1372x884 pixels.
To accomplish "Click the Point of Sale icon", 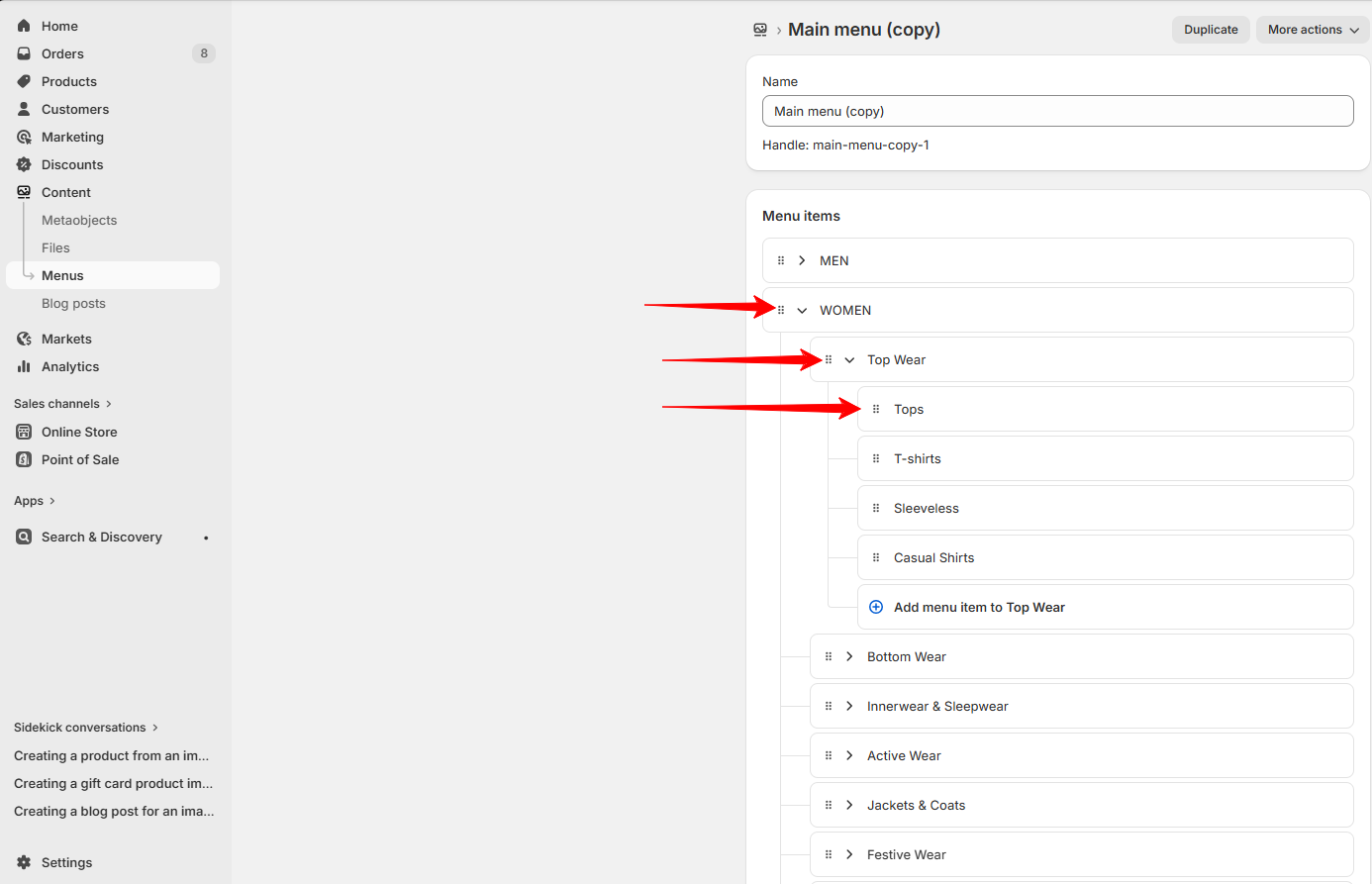I will pyautogui.click(x=24, y=459).
